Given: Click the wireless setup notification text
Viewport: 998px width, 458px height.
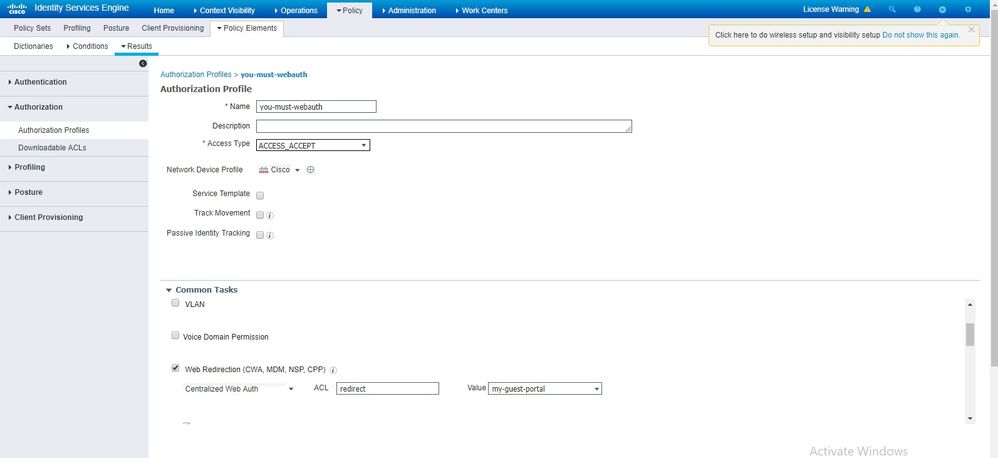Looking at the screenshot, I should click(x=798, y=35).
